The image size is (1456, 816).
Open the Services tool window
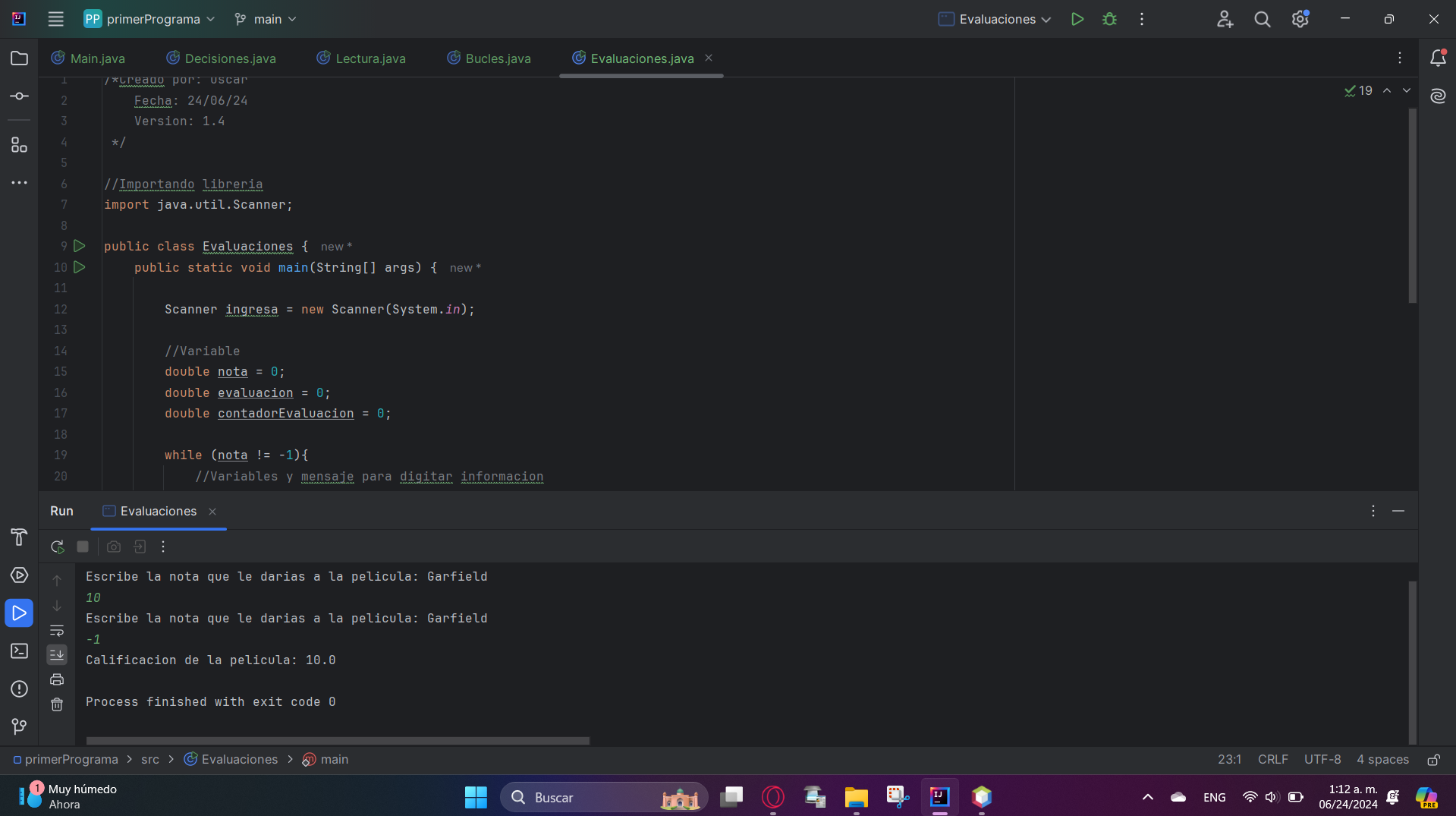[19, 575]
